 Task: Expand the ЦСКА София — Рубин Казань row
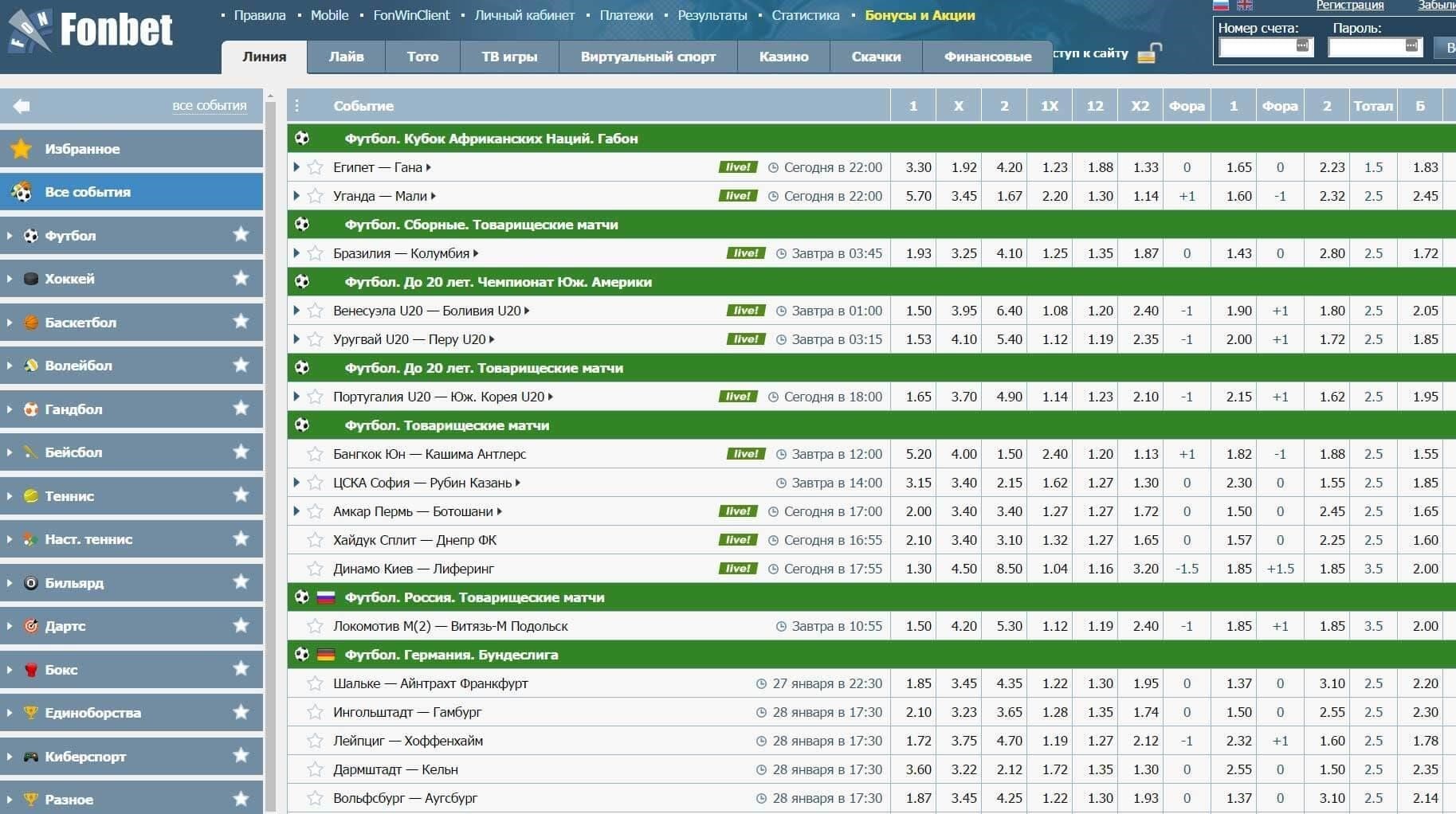[x=296, y=483]
